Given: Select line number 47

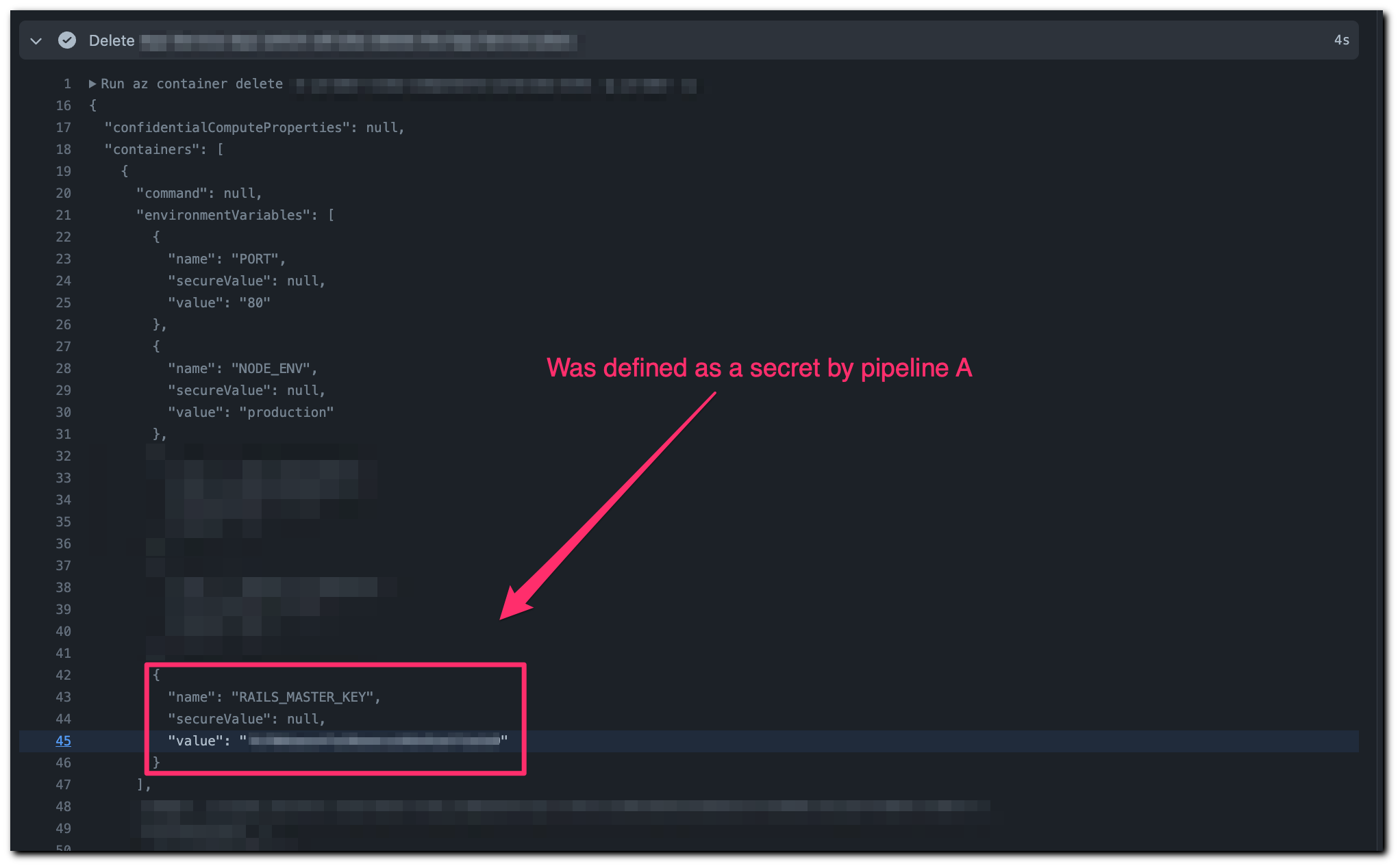Looking at the screenshot, I should tap(64, 784).
